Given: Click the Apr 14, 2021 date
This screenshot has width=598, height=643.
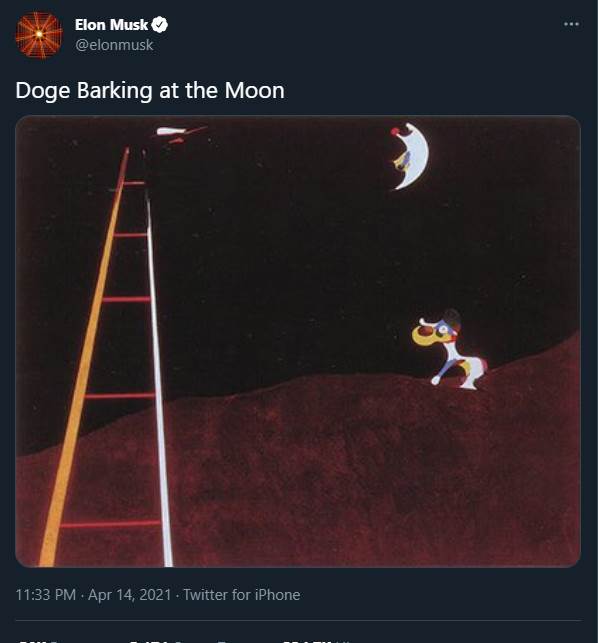Looking at the screenshot, I should click(130, 595).
